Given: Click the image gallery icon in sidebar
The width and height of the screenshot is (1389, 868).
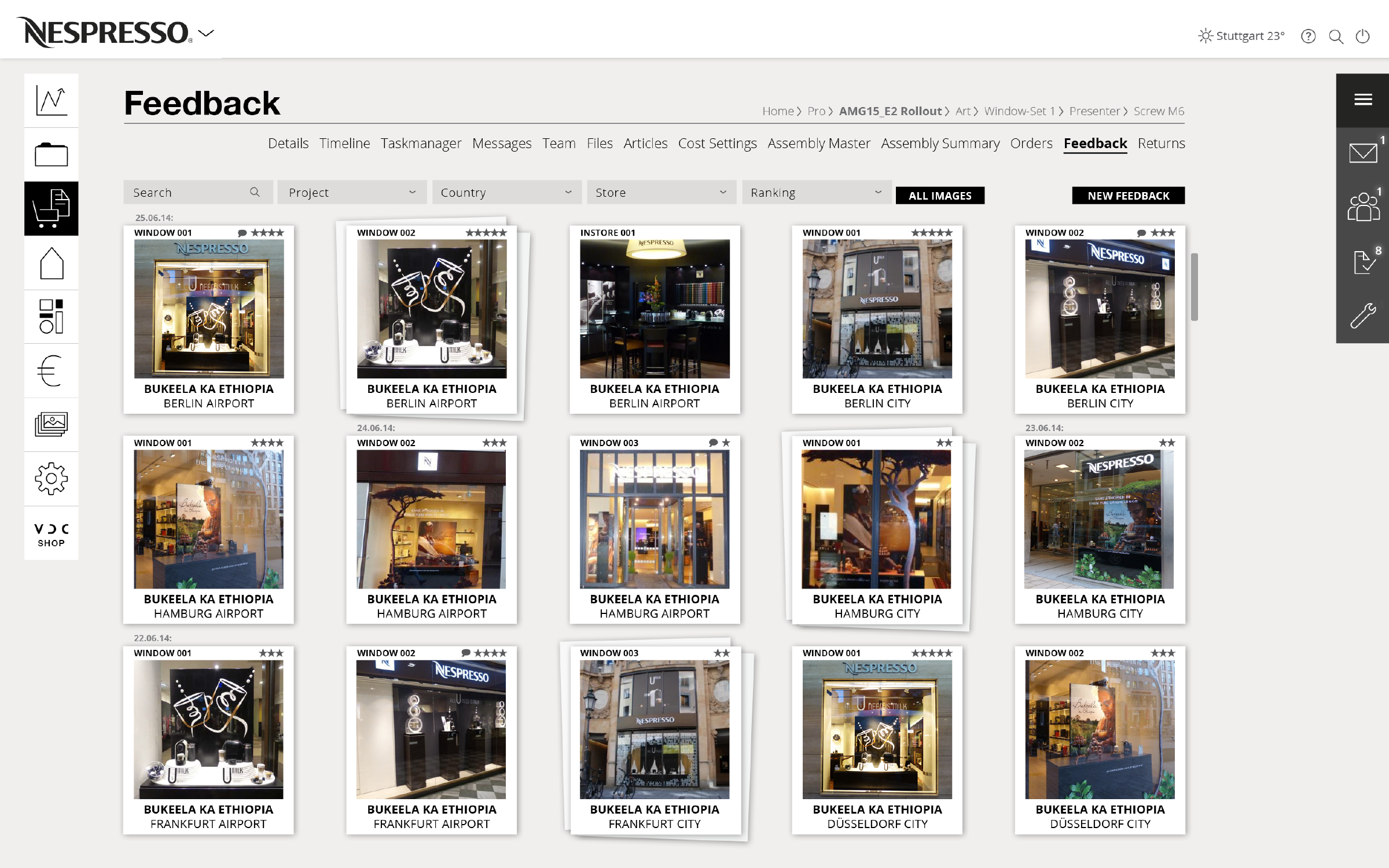Looking at the screenshot, I should coord(52,424).
